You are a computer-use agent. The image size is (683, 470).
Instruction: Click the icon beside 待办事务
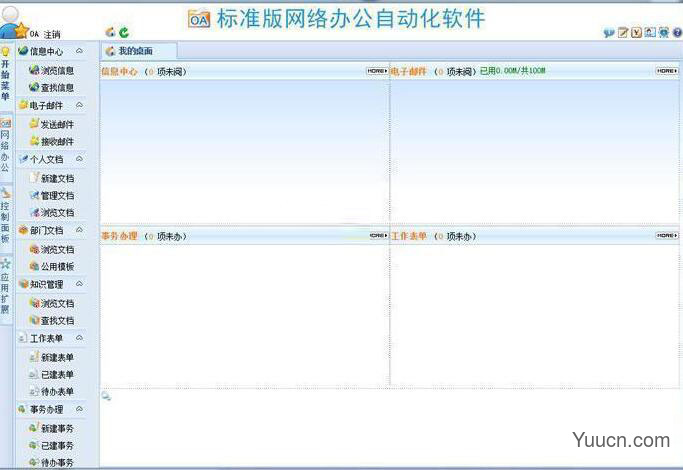click(34, 462)
